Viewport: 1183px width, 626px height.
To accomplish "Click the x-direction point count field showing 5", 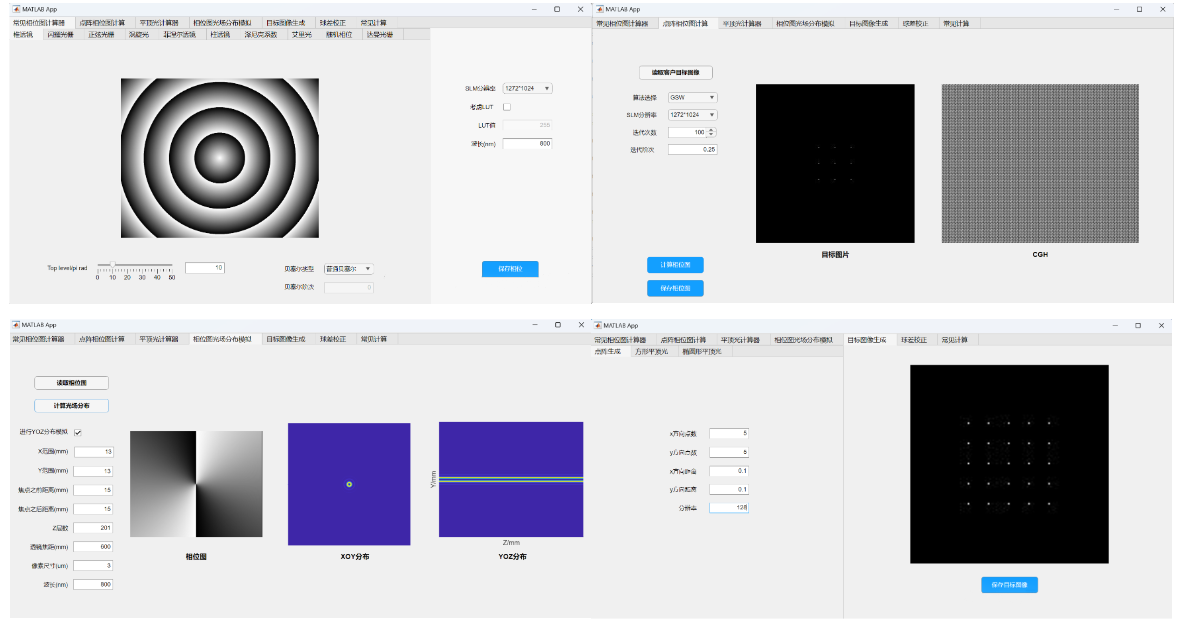I will click(729, 434).
